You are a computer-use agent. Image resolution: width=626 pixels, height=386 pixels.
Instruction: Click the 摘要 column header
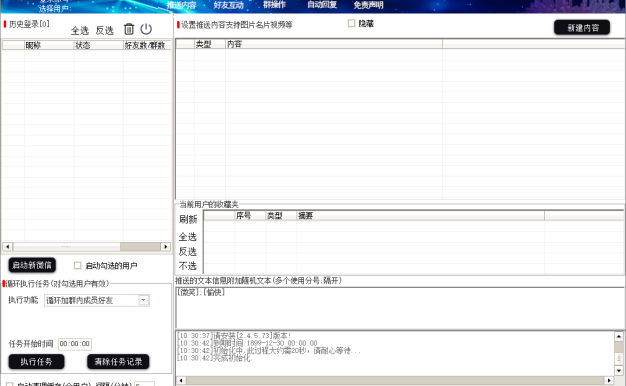coord(420,216)
